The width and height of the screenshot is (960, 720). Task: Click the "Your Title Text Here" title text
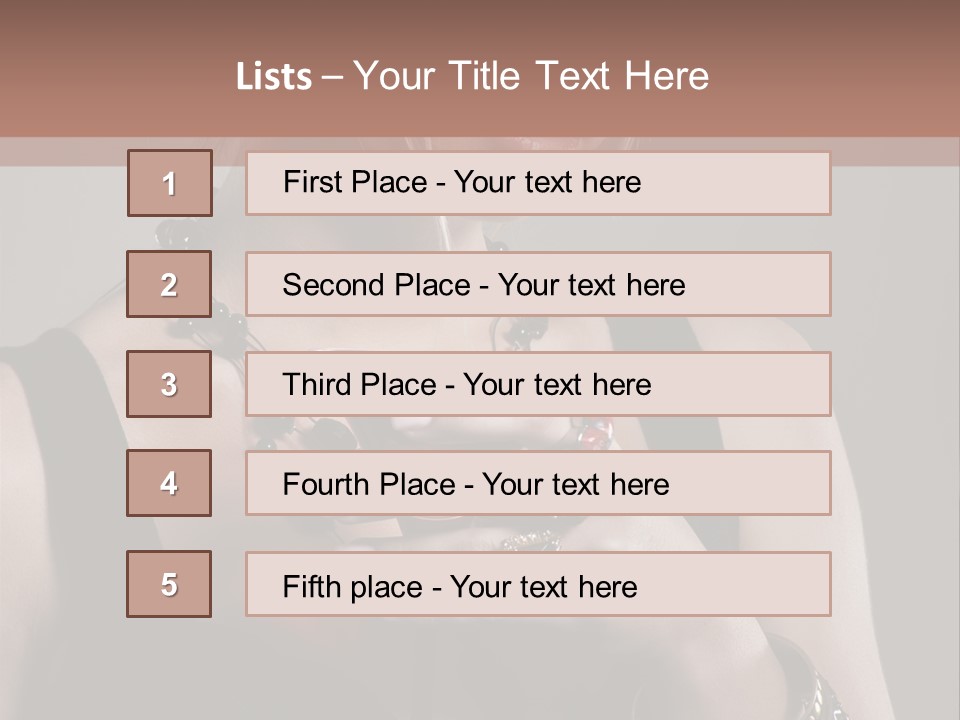coord(531,76)
